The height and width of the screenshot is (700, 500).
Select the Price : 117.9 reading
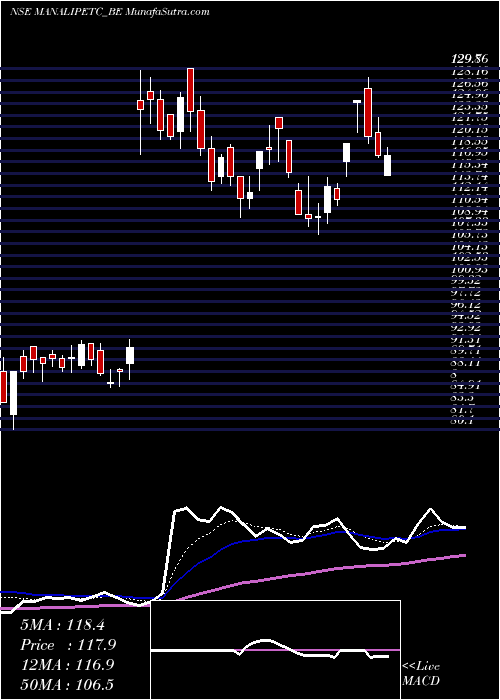pyautogui.click(x=68, y=645)
